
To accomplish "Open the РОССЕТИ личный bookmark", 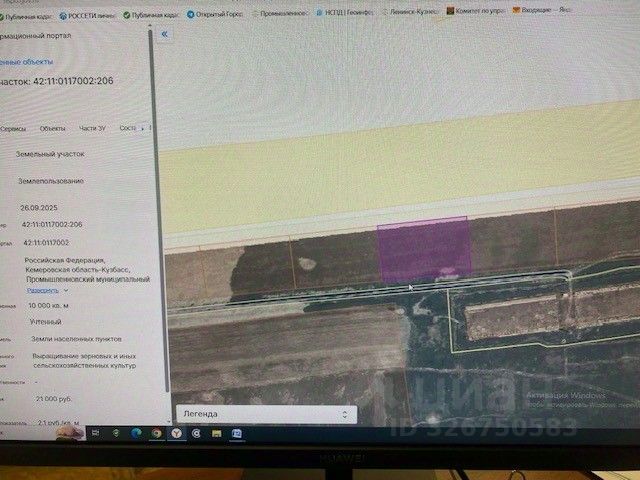I will point(87,16).
